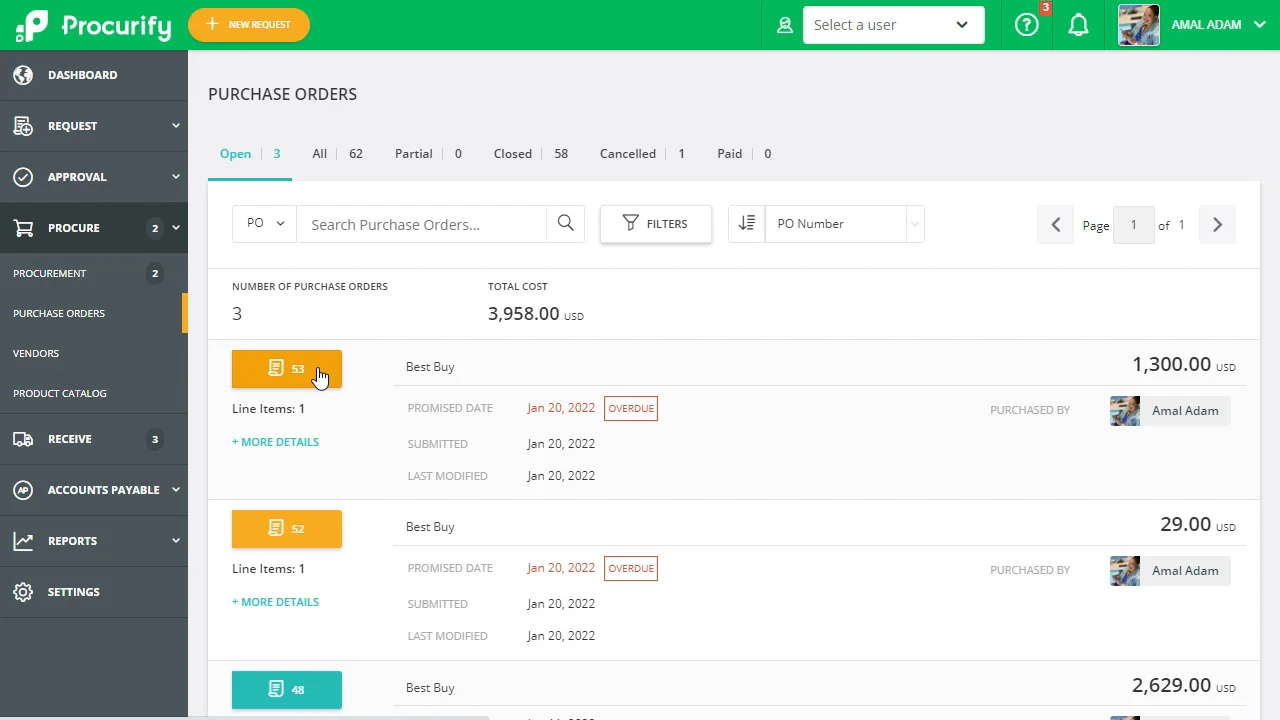Click the Overdue tag on PO 53

click(x=631, y=408)
